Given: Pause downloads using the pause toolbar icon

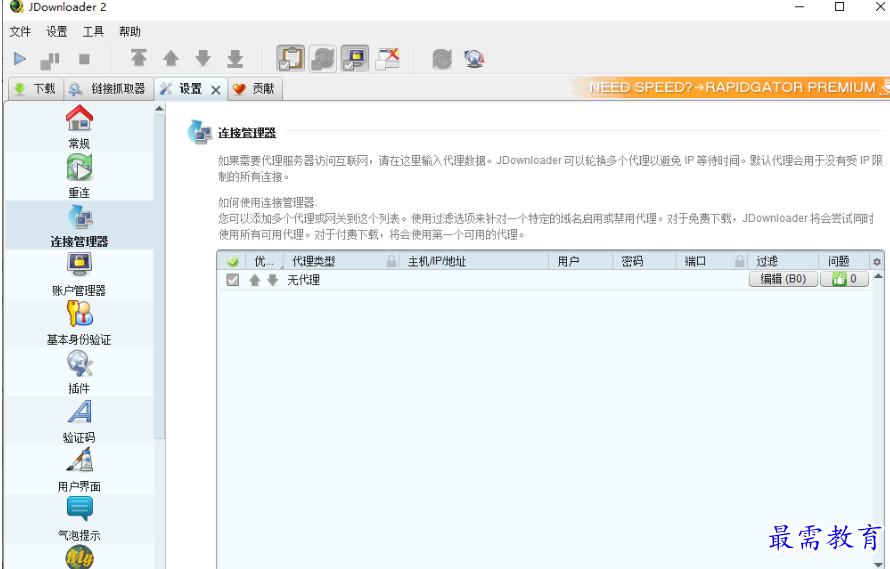Looking at the screenshot, I should point(50,60).
